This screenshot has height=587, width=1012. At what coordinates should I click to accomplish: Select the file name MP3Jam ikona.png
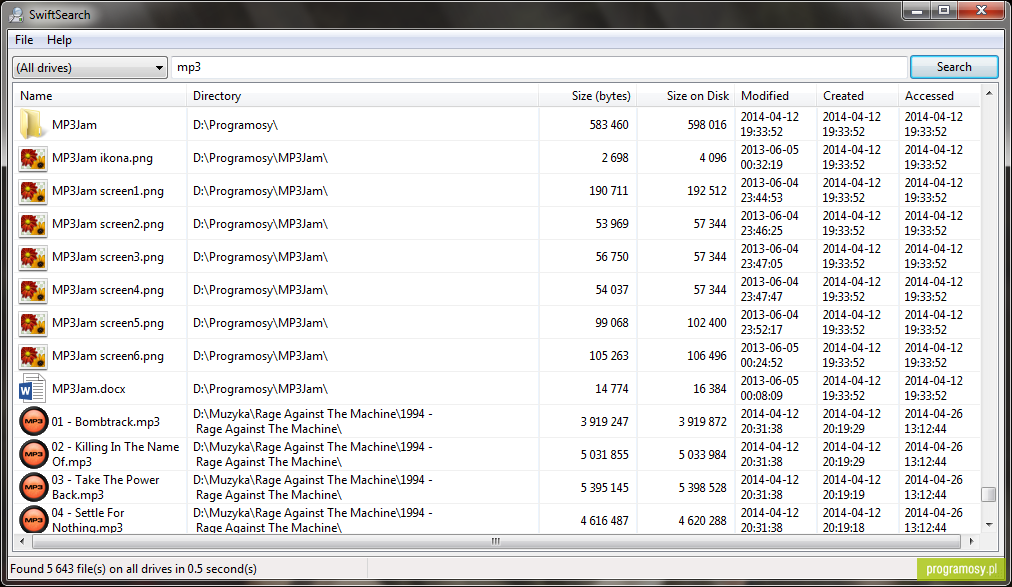click(x=102, y=158)
